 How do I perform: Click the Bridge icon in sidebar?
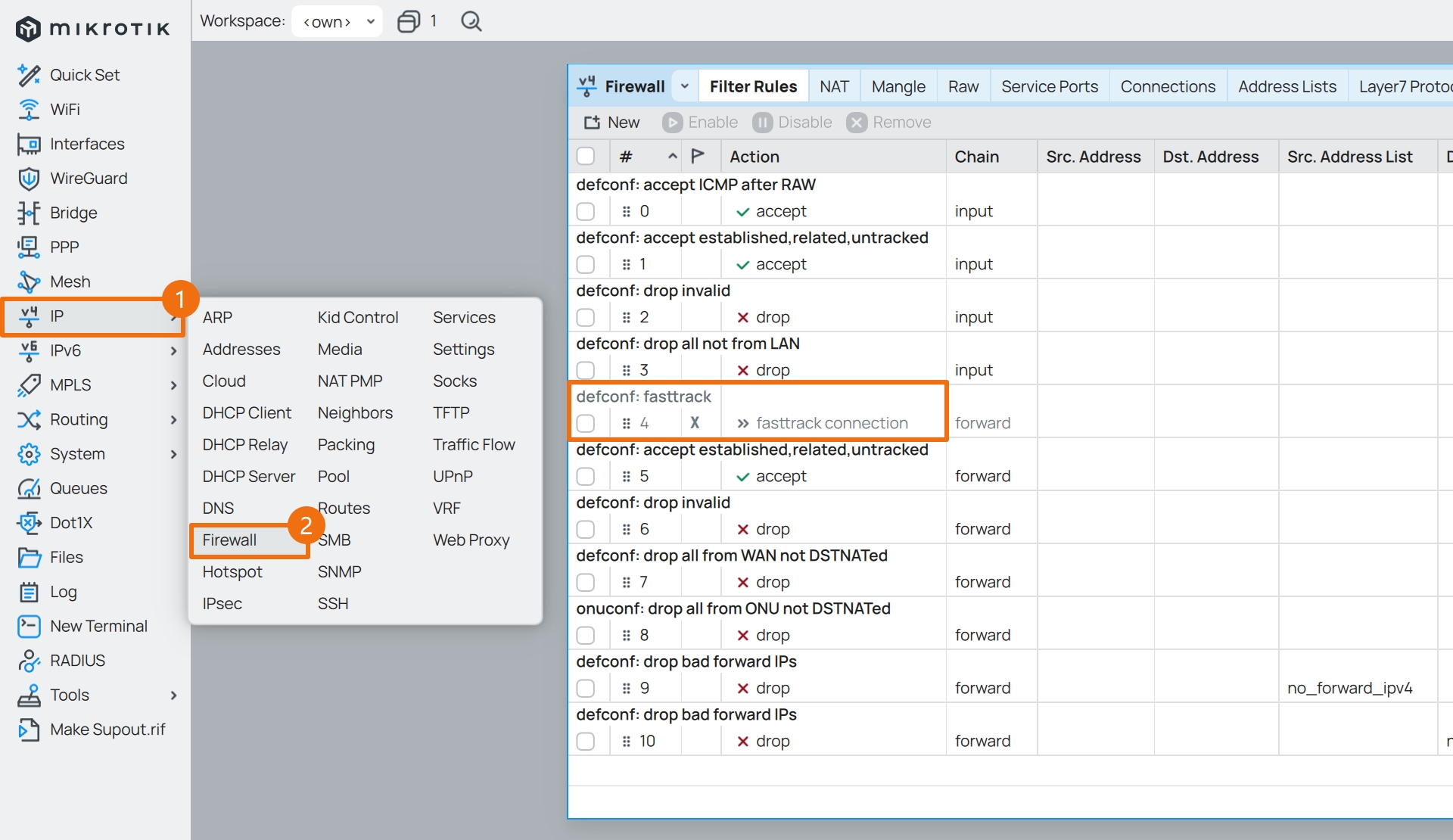(29, 213)
